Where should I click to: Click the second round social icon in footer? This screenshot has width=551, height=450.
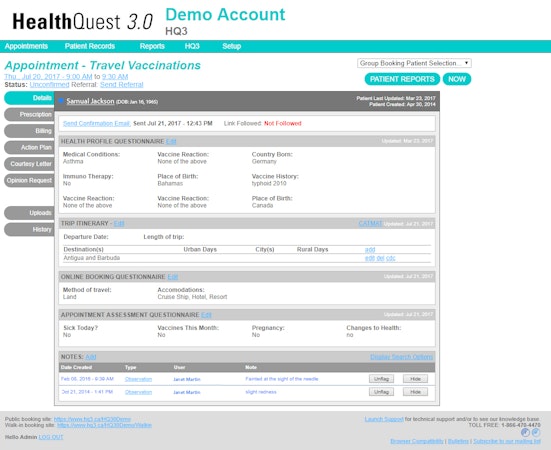[536, 432]
